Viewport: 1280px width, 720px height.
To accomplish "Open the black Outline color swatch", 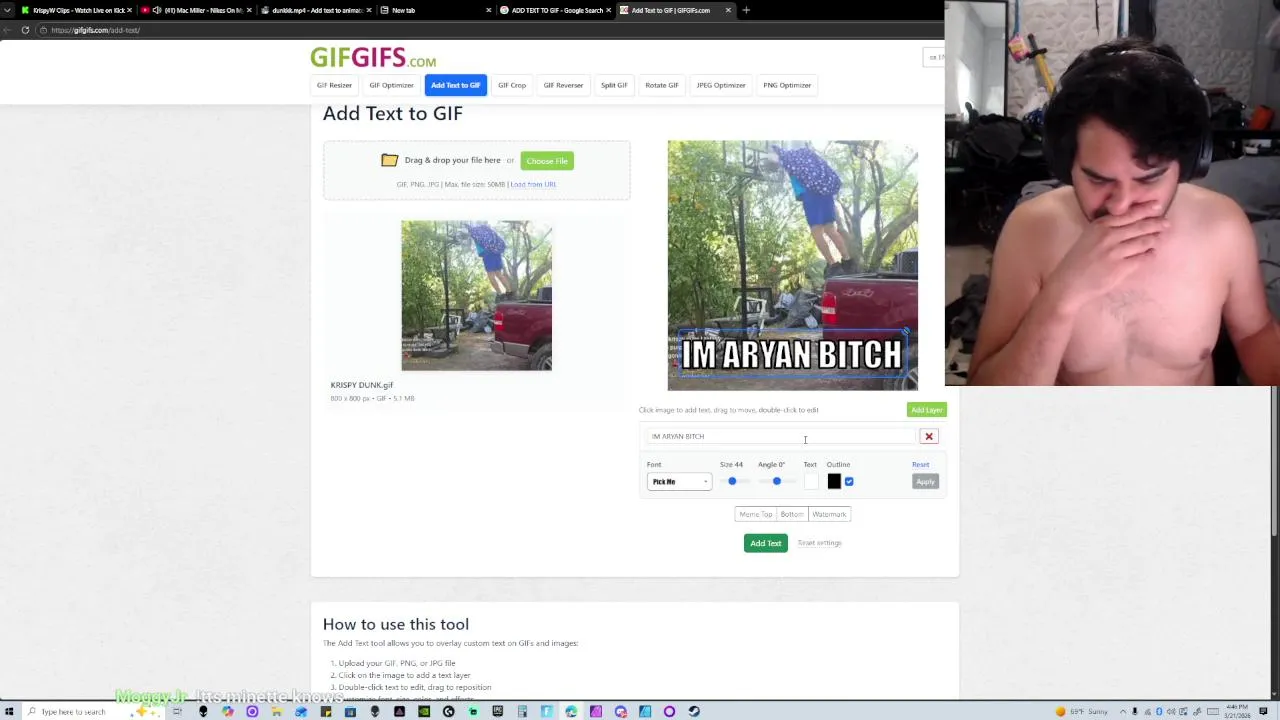I will tap(834, 482).
